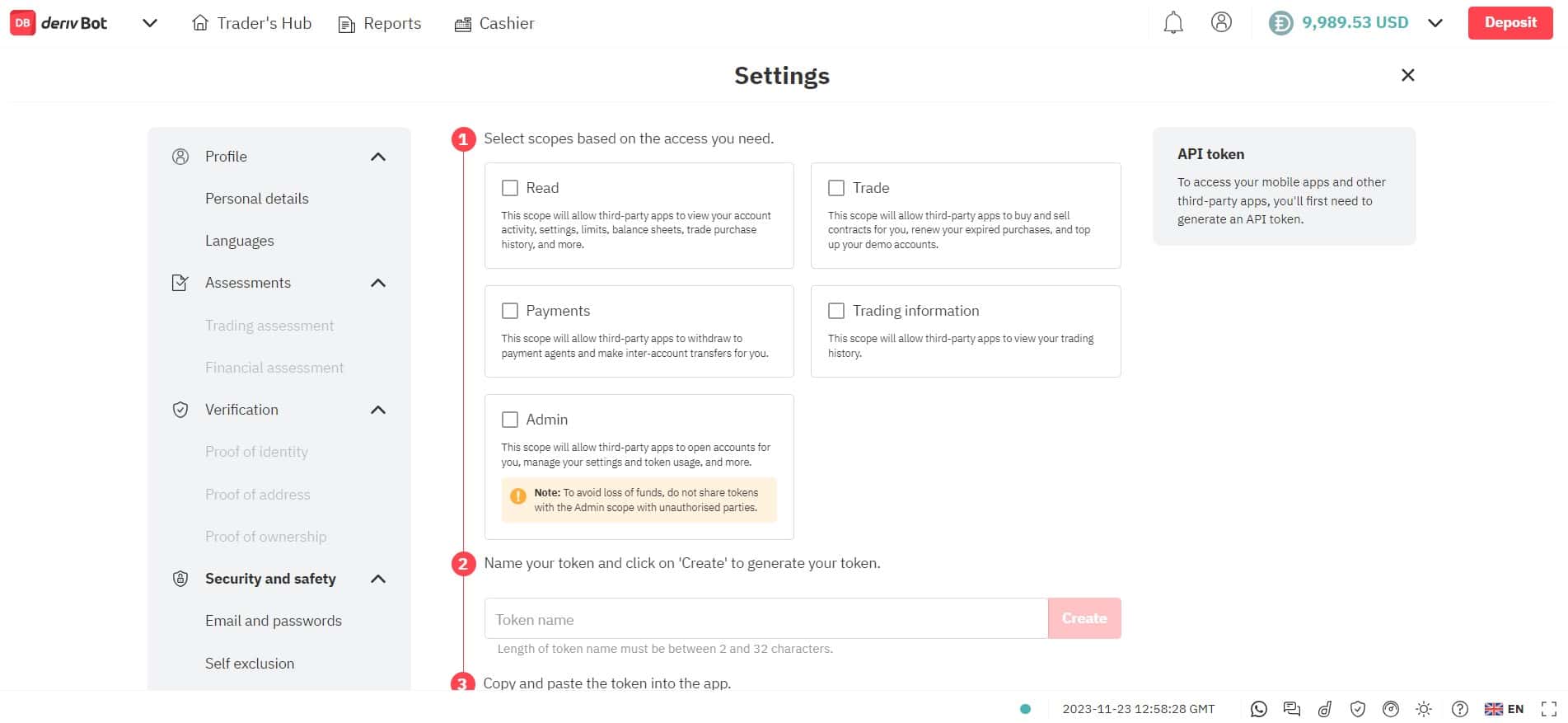Switch theme using the sun icon

(x=1423, y=708)
